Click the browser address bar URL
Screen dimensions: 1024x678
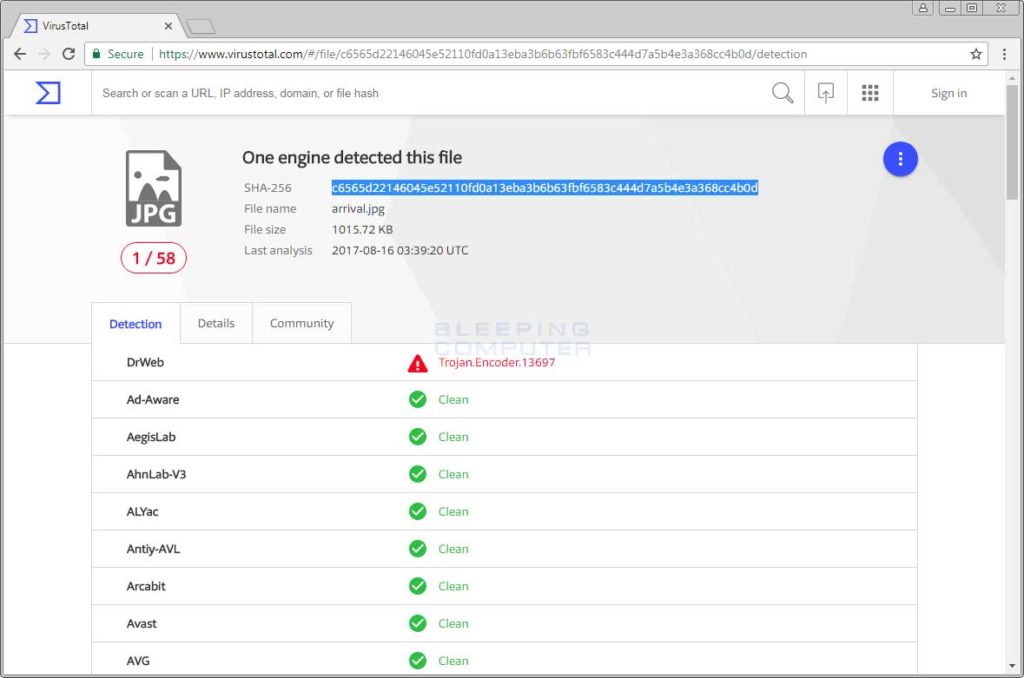coord(483,54)
